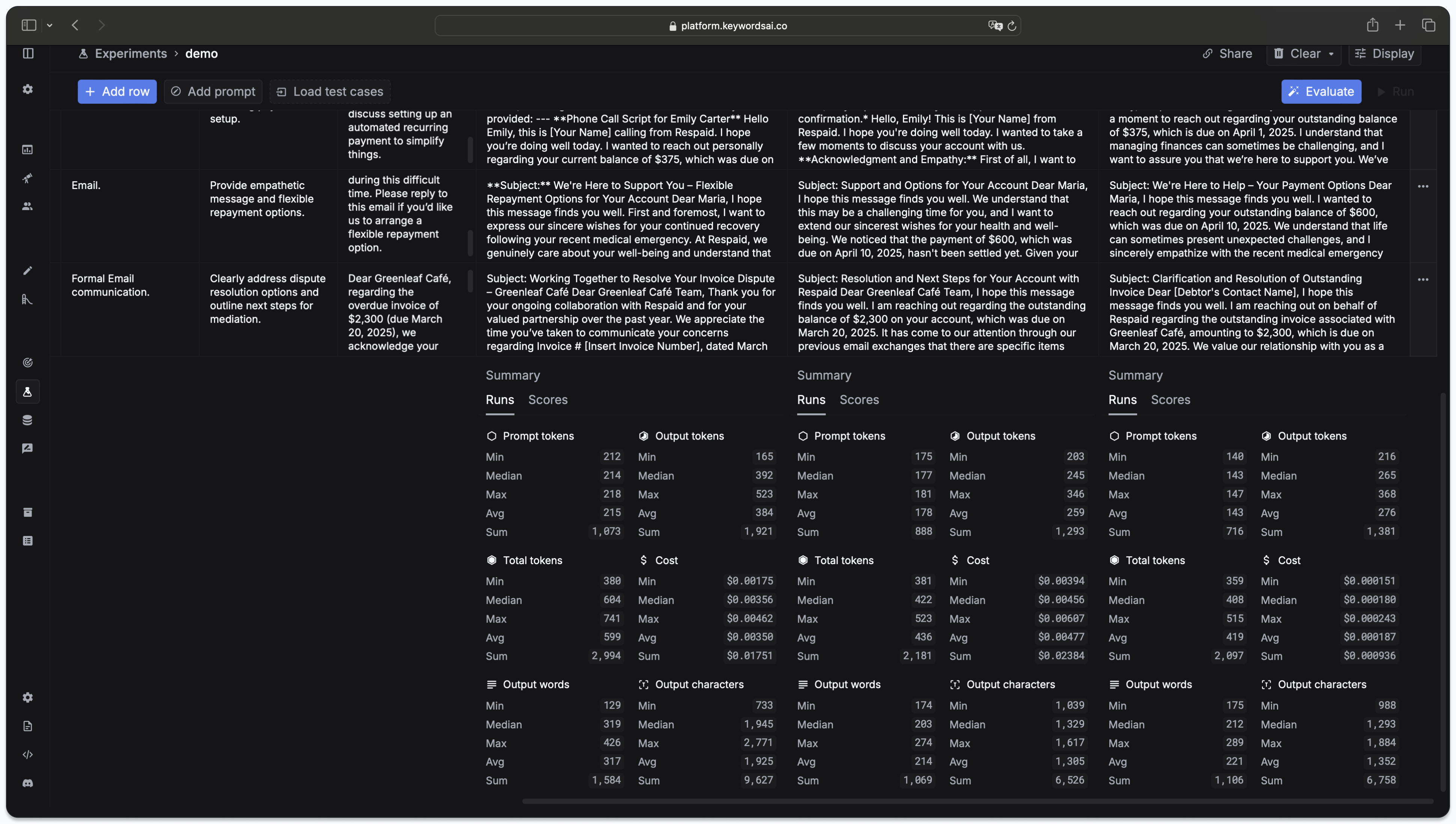Open more options for Formal Email row
Viewport: 1456px width, 824px height.
[x=1423, y=279]
